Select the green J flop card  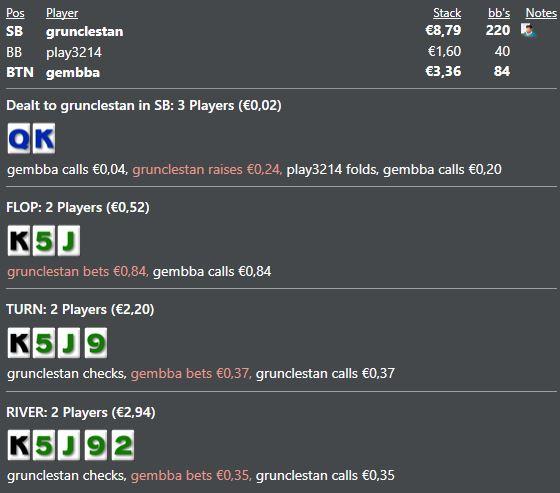[69, 240]
